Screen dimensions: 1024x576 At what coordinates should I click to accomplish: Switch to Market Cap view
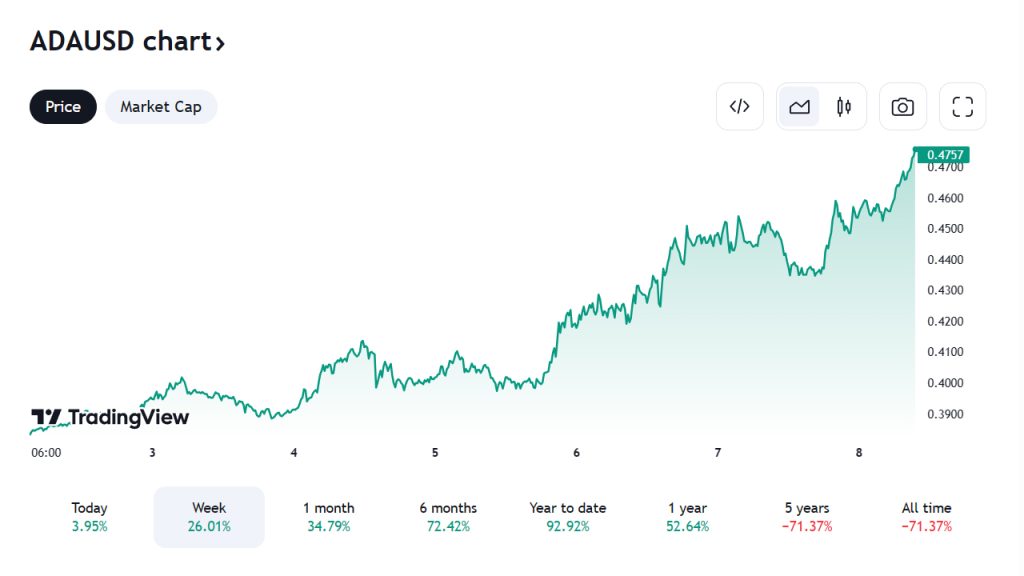(x=161, y=107)
